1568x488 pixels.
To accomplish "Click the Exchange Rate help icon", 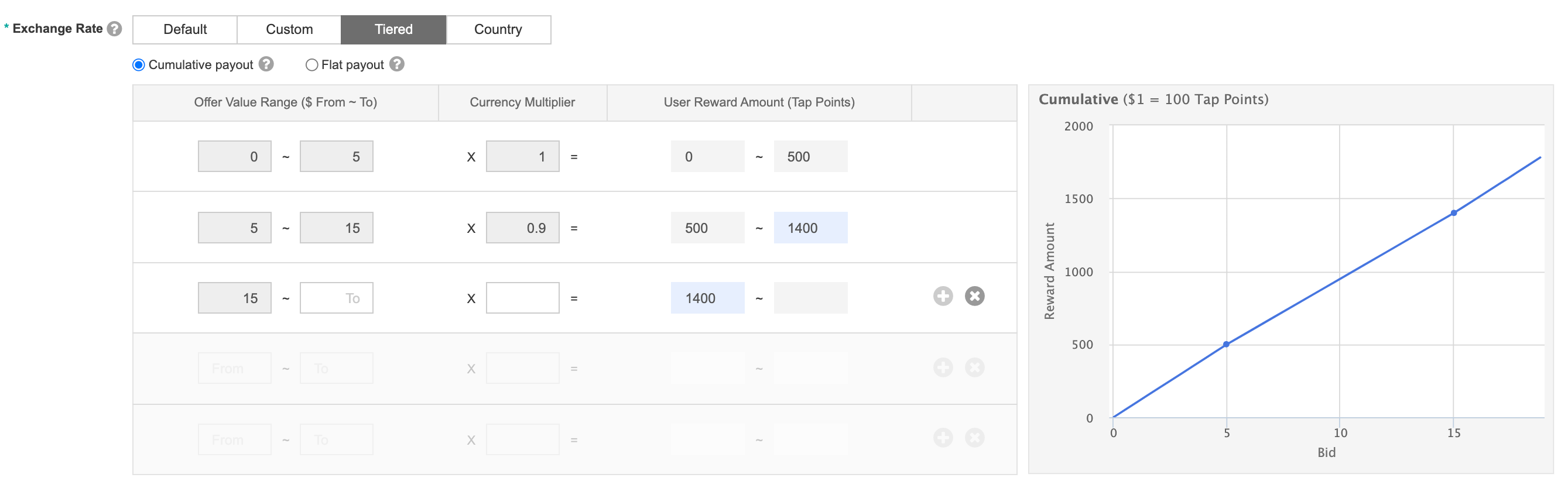I will point(114,29).
